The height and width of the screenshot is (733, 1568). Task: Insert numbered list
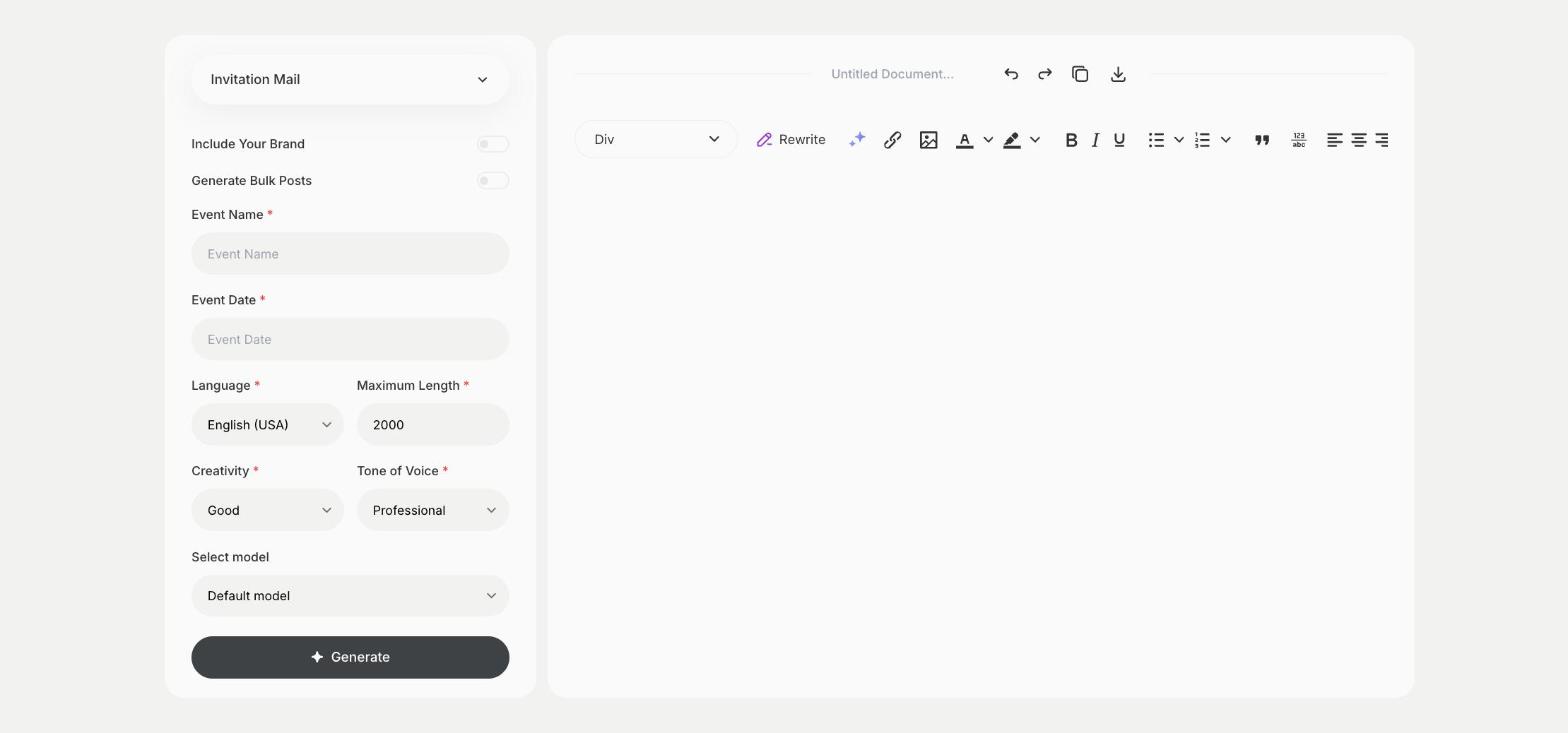1203,140
